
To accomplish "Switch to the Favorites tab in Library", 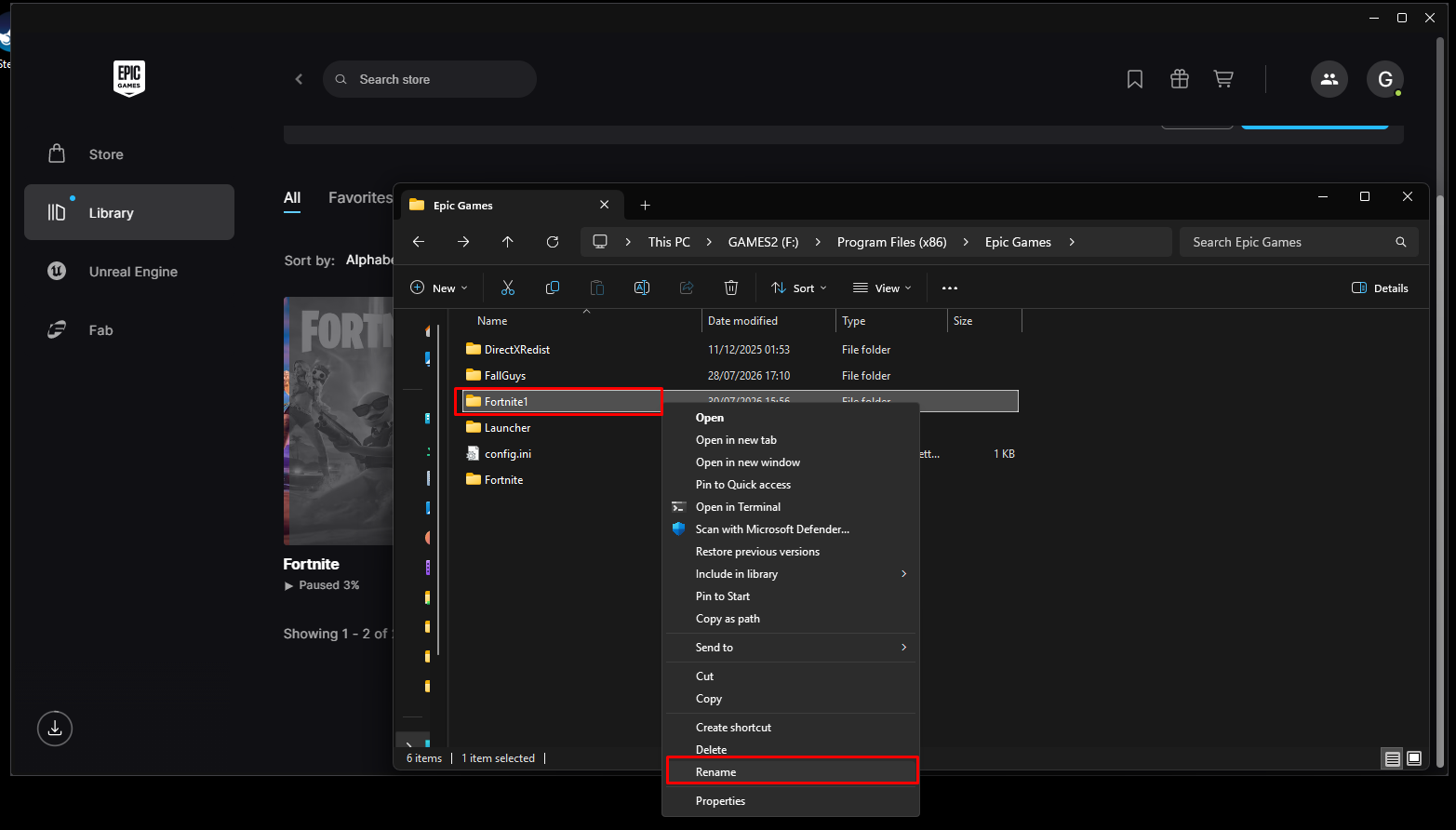I will [360, 197].
